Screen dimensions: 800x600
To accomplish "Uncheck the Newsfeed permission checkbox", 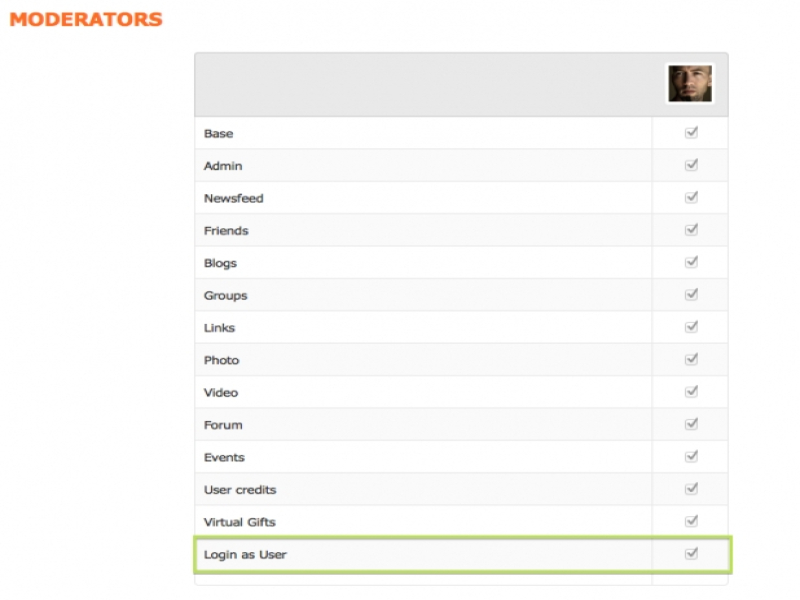I will 691,198.
